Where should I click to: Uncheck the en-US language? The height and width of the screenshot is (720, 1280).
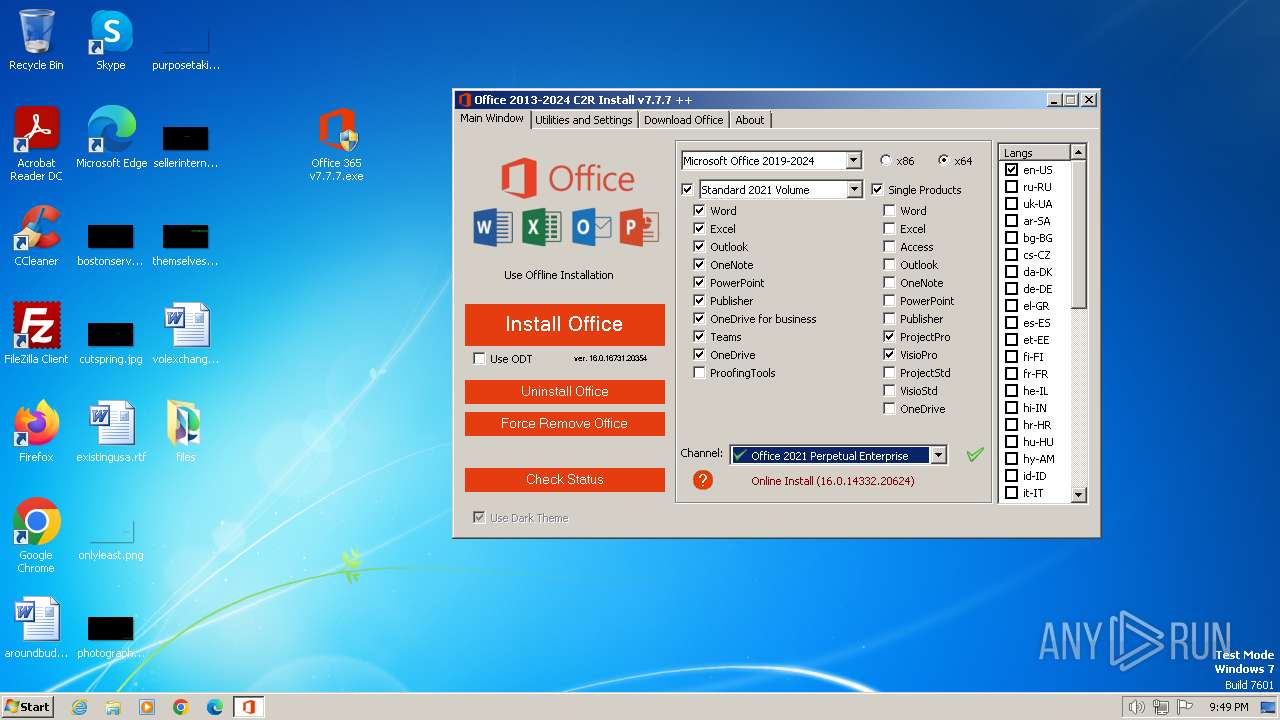click(x=1011, y=170)
